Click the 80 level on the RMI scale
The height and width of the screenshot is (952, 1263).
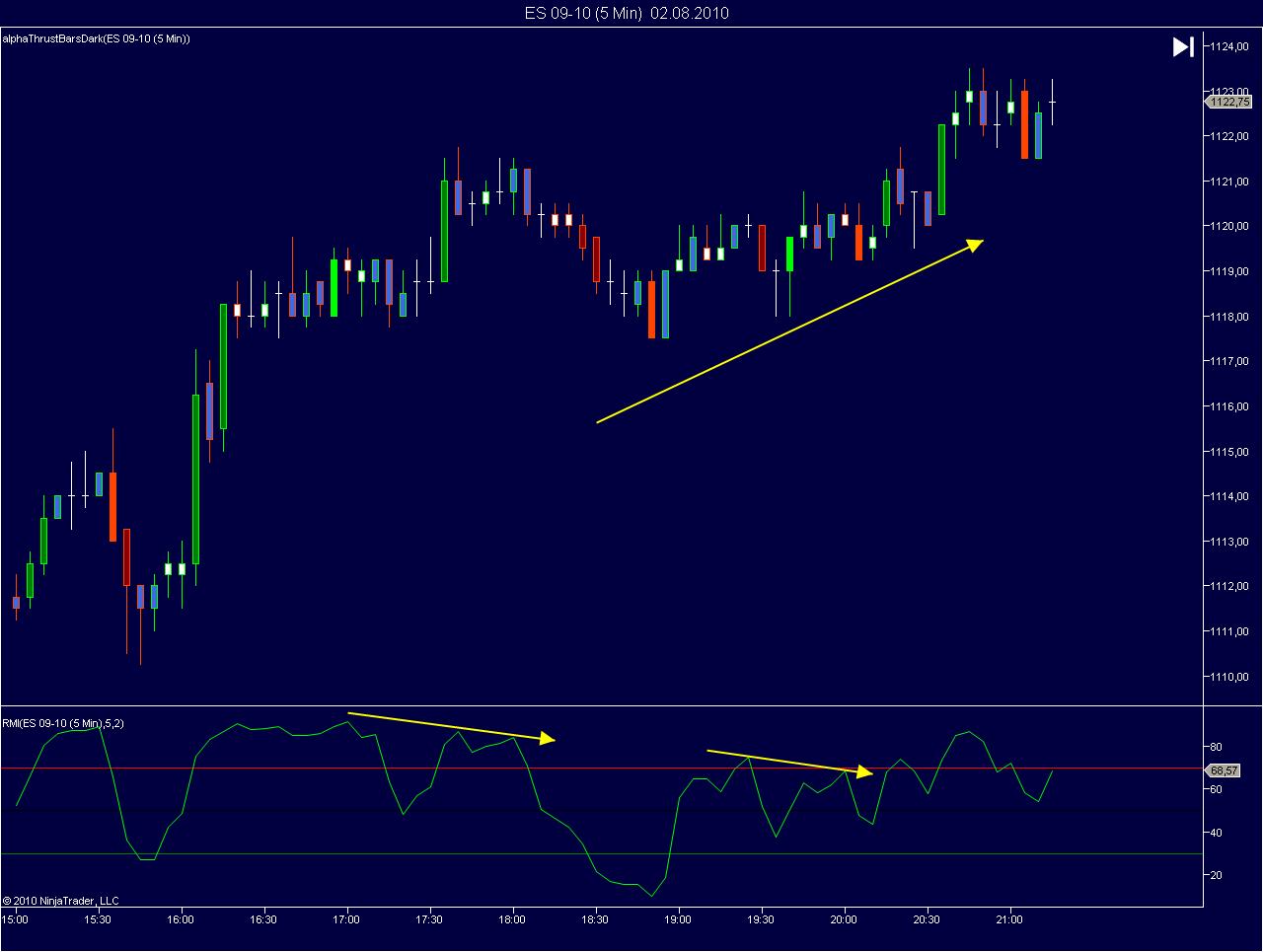click(1218, 747)
